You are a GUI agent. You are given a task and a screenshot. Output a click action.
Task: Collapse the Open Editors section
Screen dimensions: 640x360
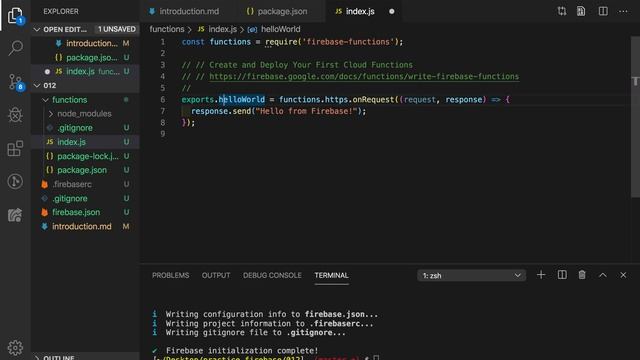[x=37, y=29]
